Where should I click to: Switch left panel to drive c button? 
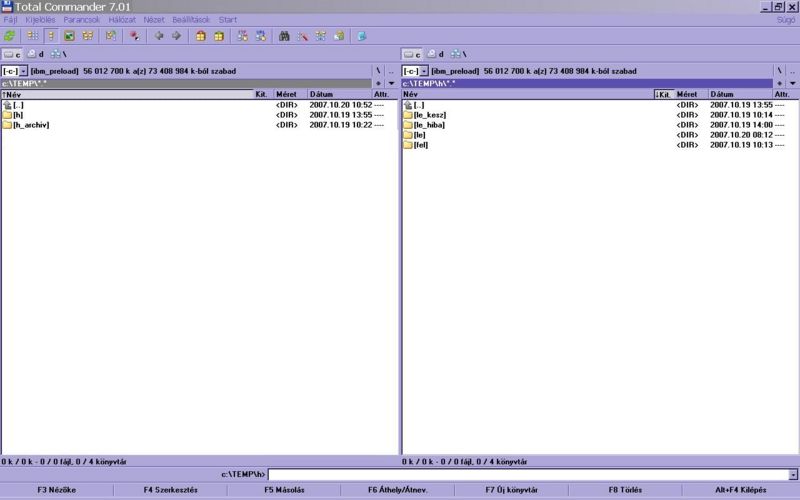[12, 54]
